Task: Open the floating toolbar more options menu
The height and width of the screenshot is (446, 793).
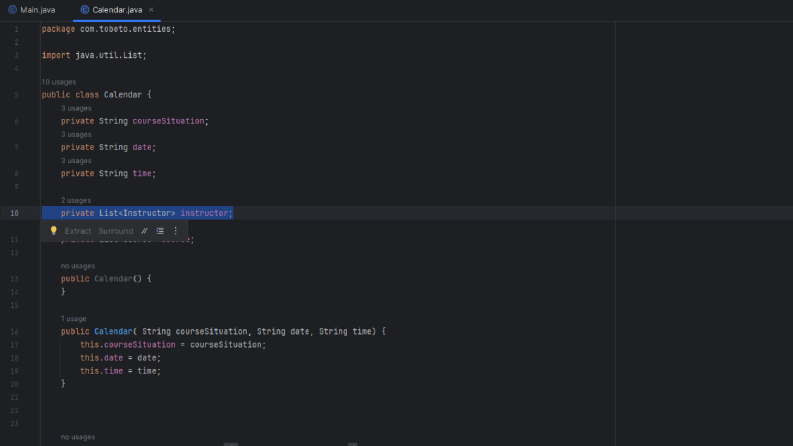Action: (175, 231)
